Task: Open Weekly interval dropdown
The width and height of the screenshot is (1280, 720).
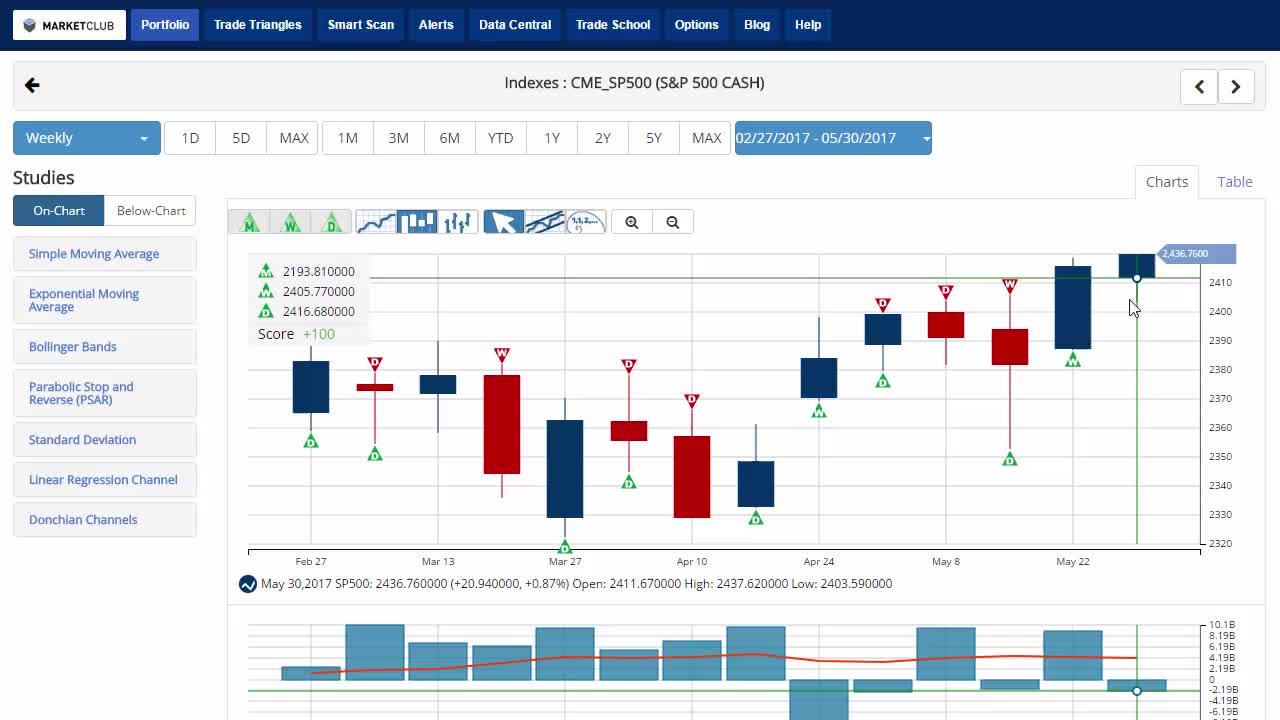Action: (x=87, y=138)
